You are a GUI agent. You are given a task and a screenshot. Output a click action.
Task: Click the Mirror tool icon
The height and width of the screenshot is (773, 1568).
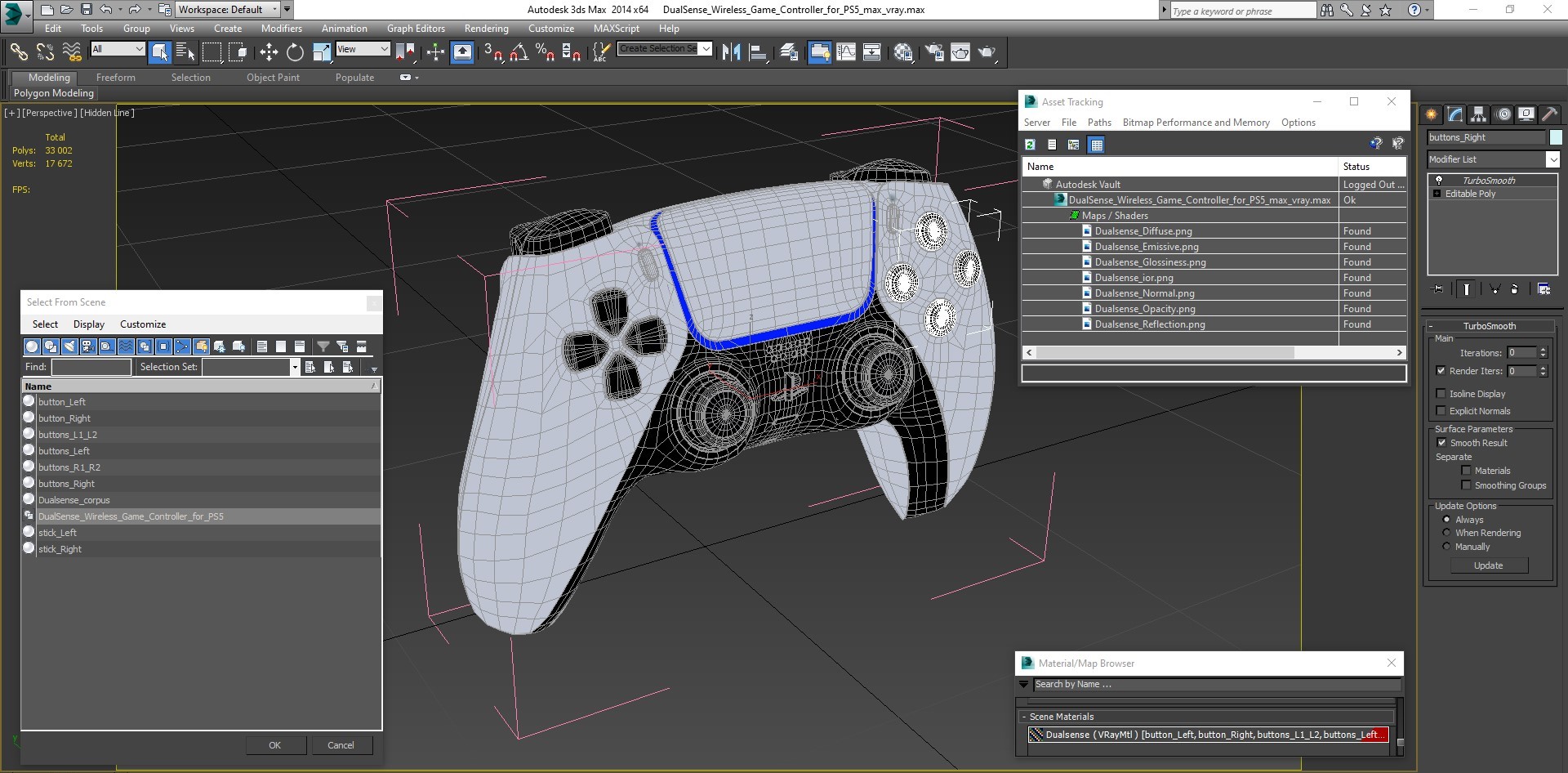pyautogui.click(x=731, y=52)
